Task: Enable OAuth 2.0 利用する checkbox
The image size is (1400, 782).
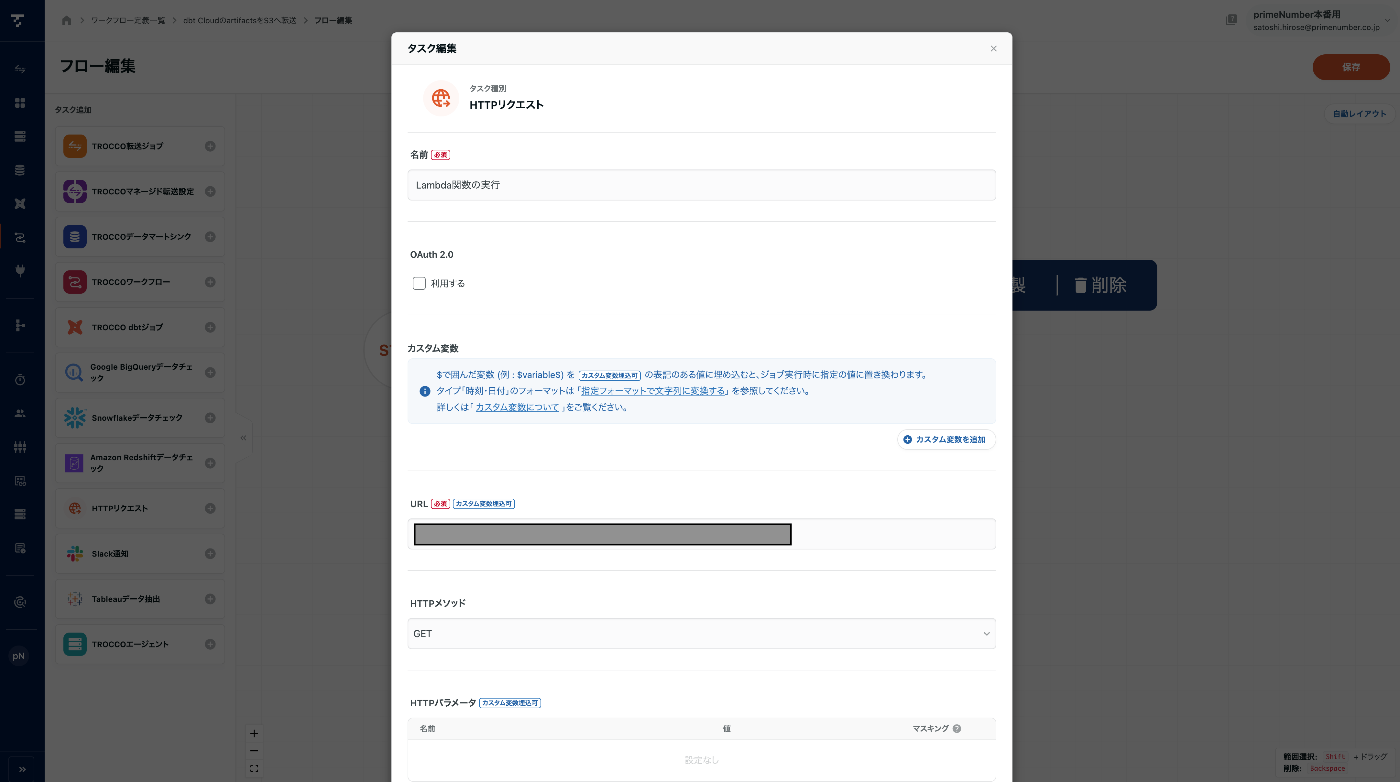Action: coord(420,283)
